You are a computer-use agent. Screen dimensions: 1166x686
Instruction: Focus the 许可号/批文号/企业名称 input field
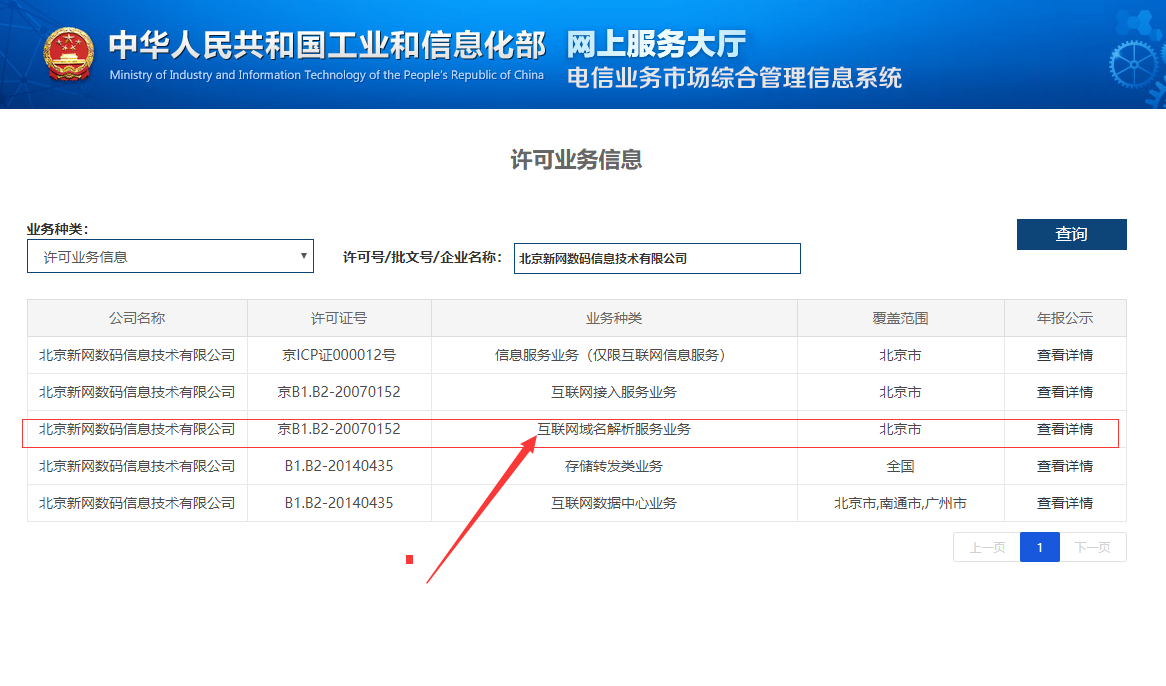point(657,259)
